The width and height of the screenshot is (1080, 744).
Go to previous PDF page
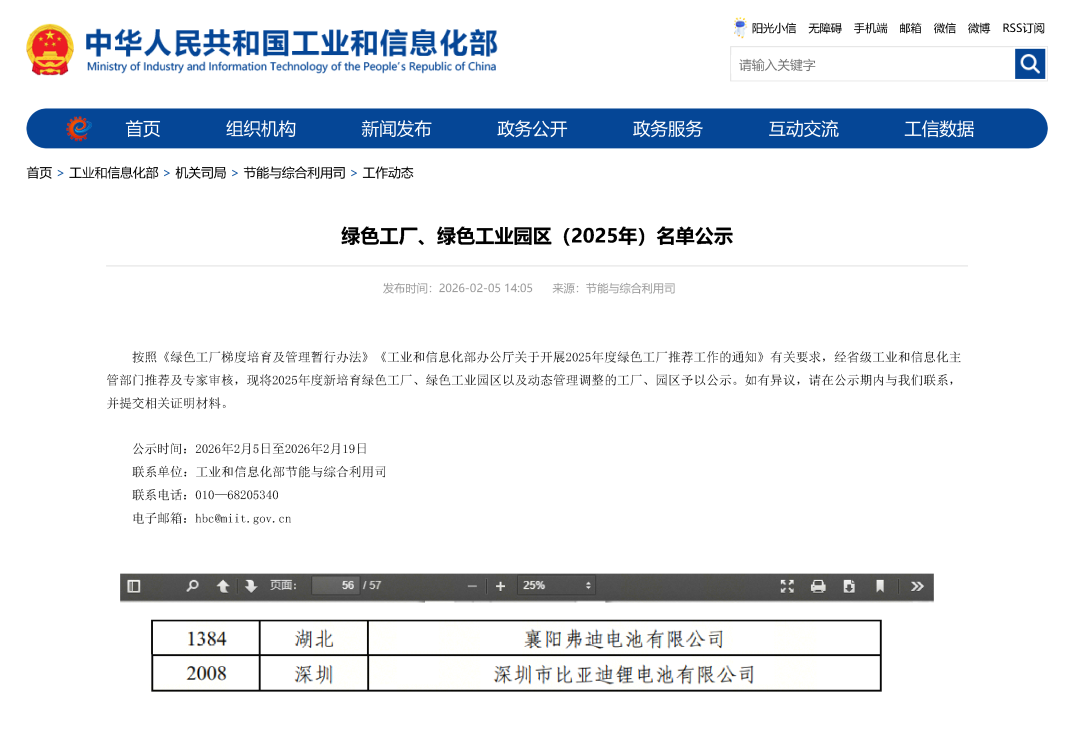tap(223, 586)
